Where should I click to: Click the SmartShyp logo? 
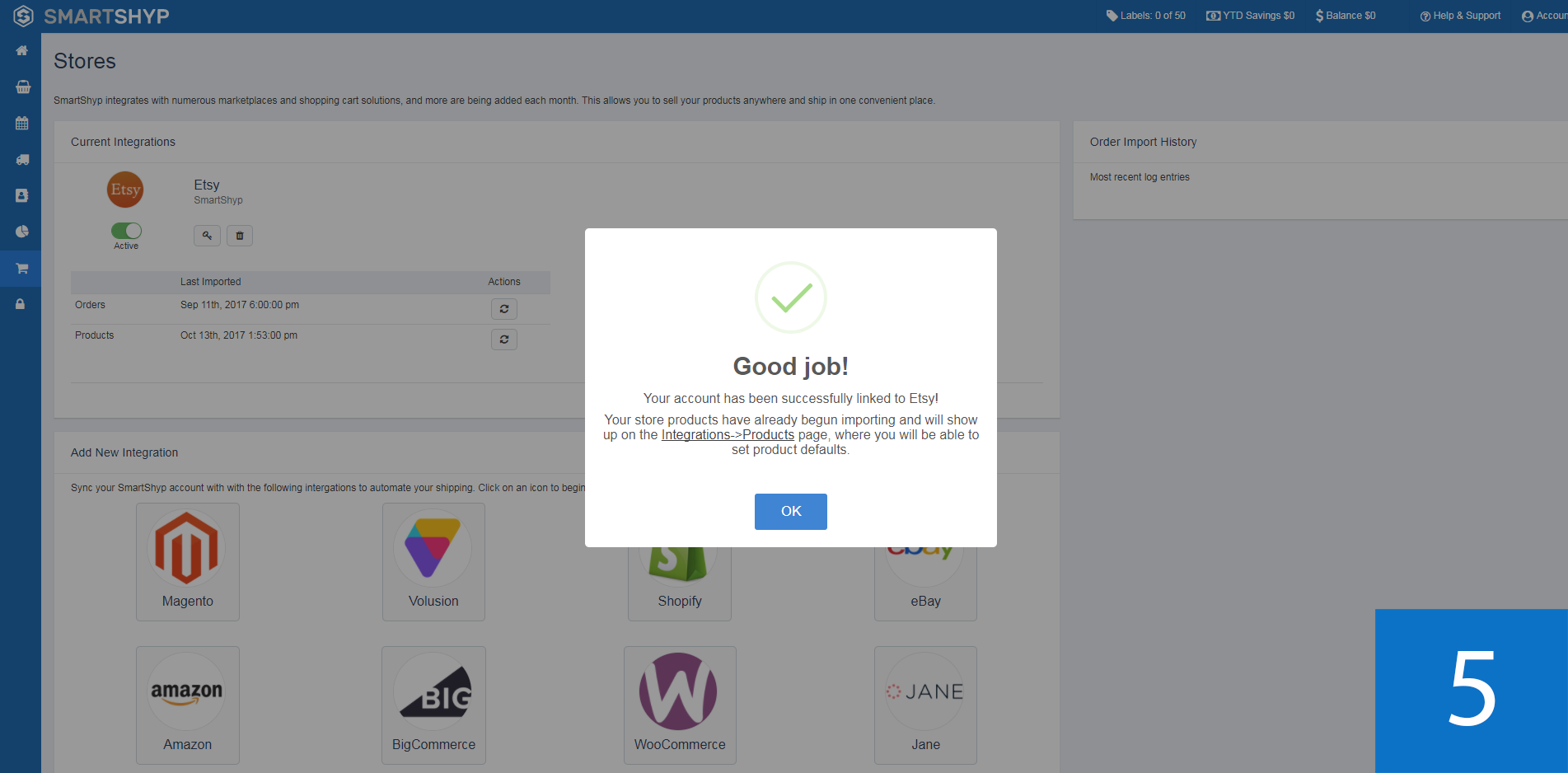click(x=23, y=16)
